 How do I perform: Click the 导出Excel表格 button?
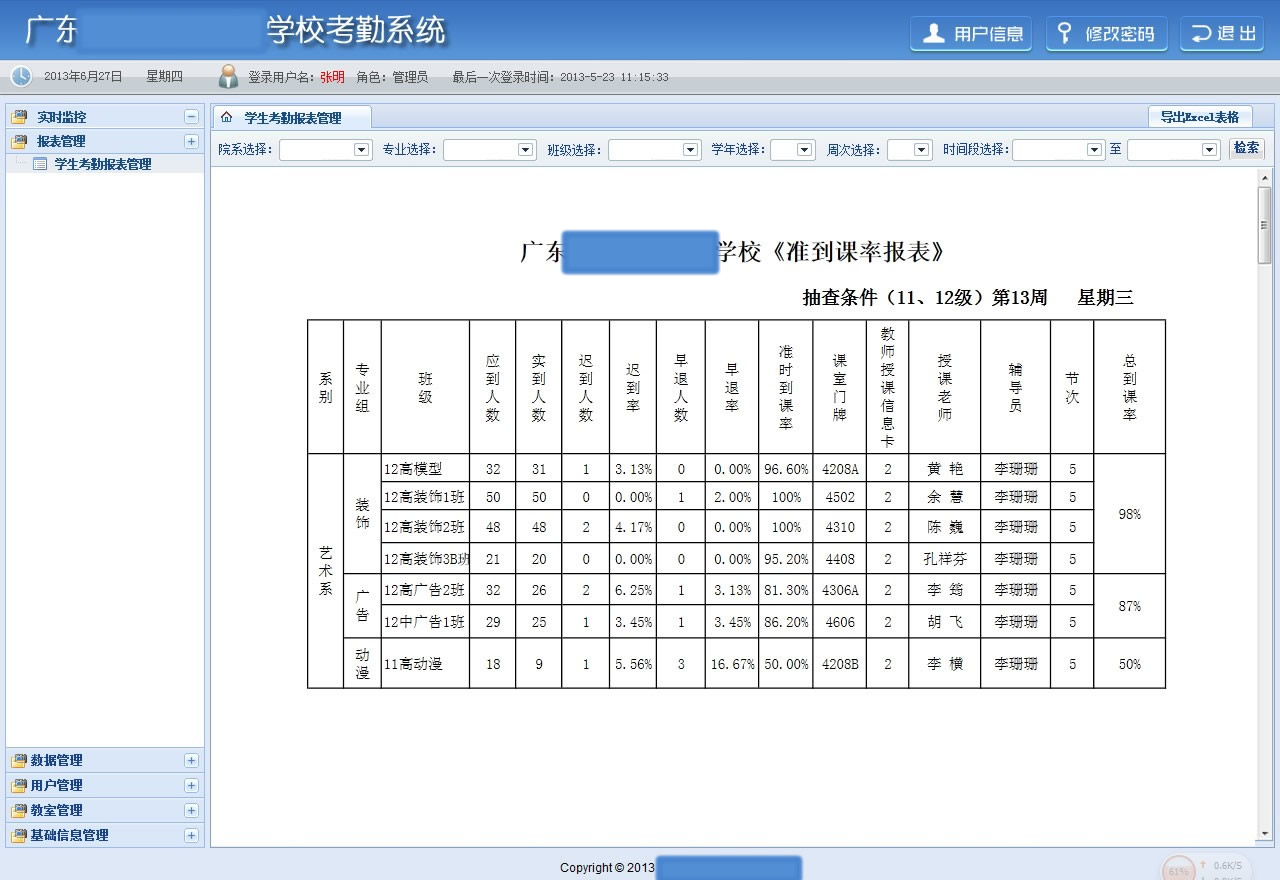pos(1200,117)
